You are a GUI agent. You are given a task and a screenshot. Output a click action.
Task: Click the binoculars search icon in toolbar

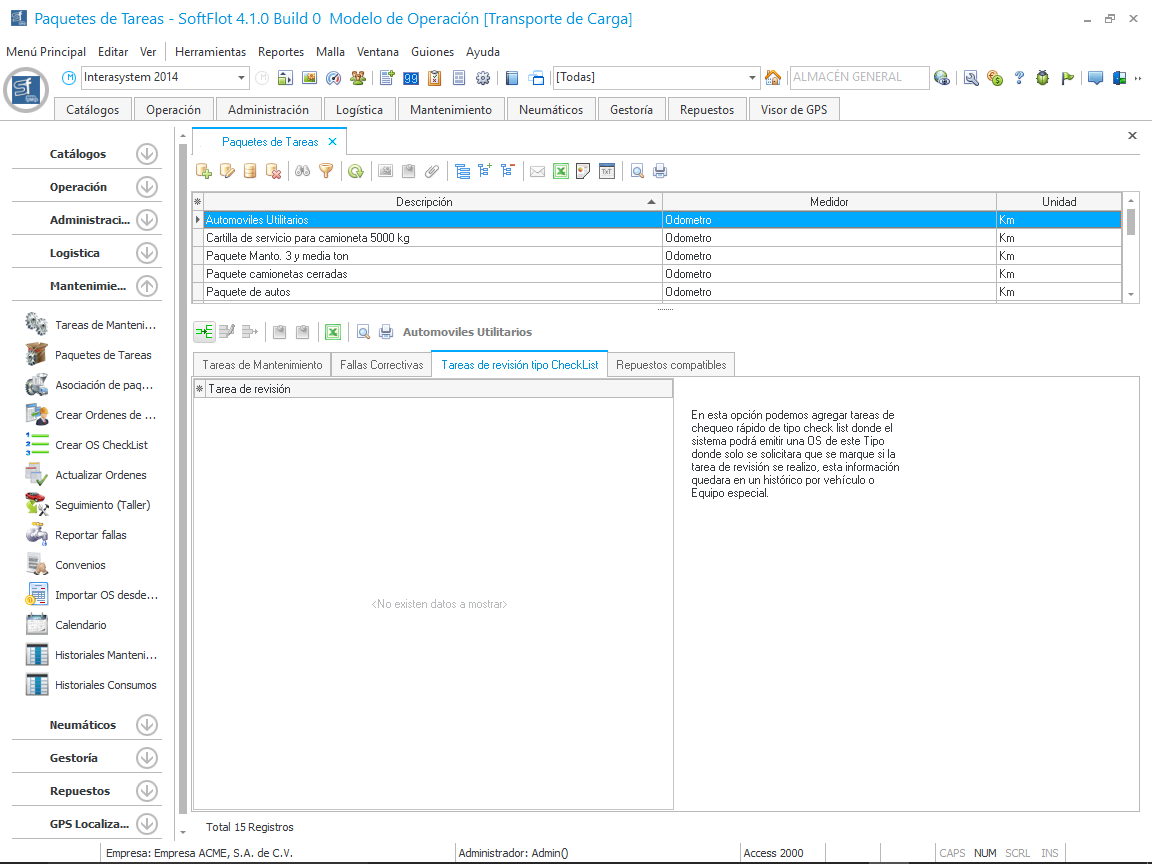[x=302, y=171]
